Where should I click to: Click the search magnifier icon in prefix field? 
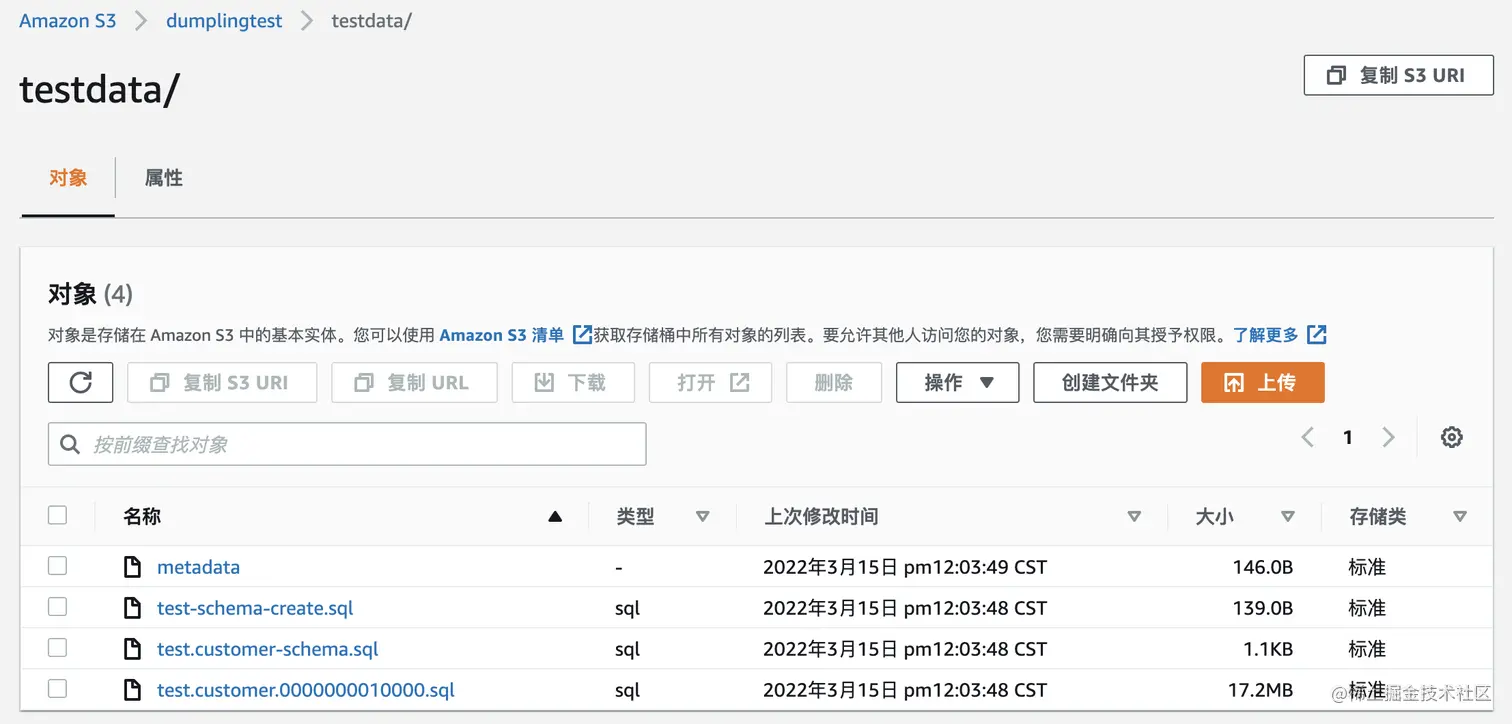[x=70, y=444]
